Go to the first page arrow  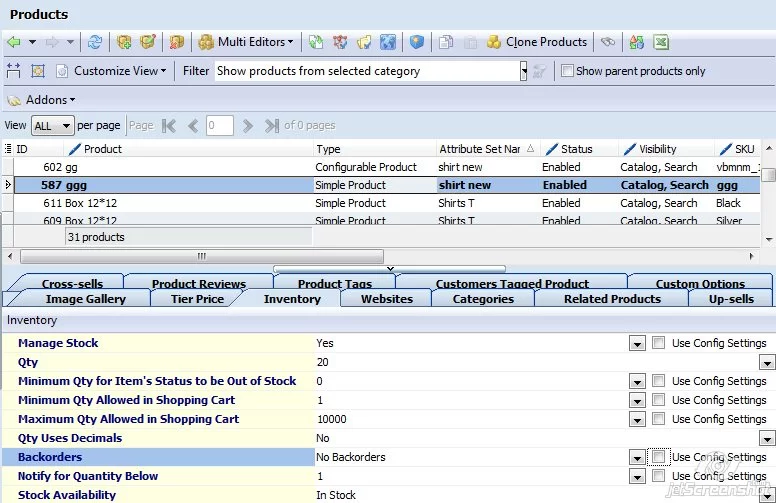point(169,126)
